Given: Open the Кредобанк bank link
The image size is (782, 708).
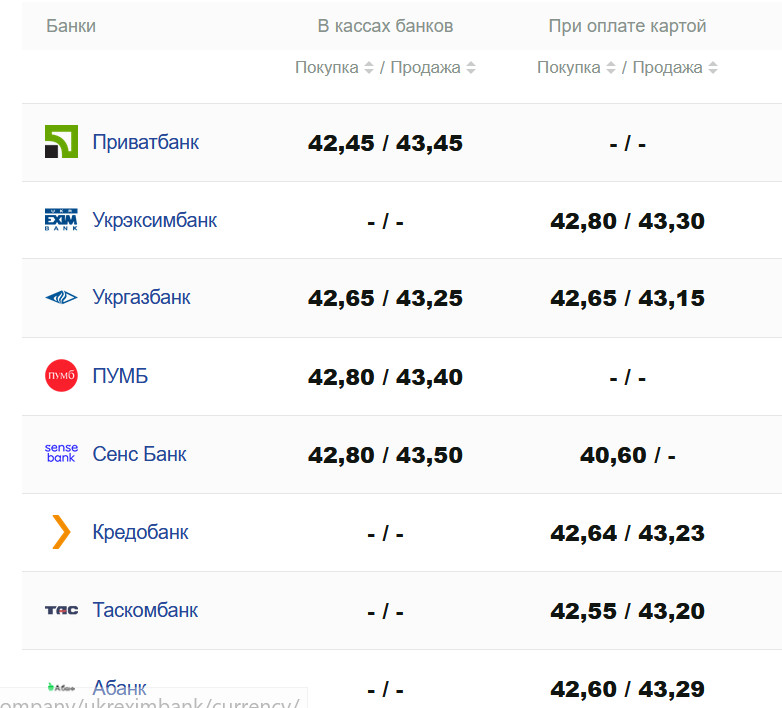Looking at the screenshot, I should pyautogui.click(x=140, y=532).
